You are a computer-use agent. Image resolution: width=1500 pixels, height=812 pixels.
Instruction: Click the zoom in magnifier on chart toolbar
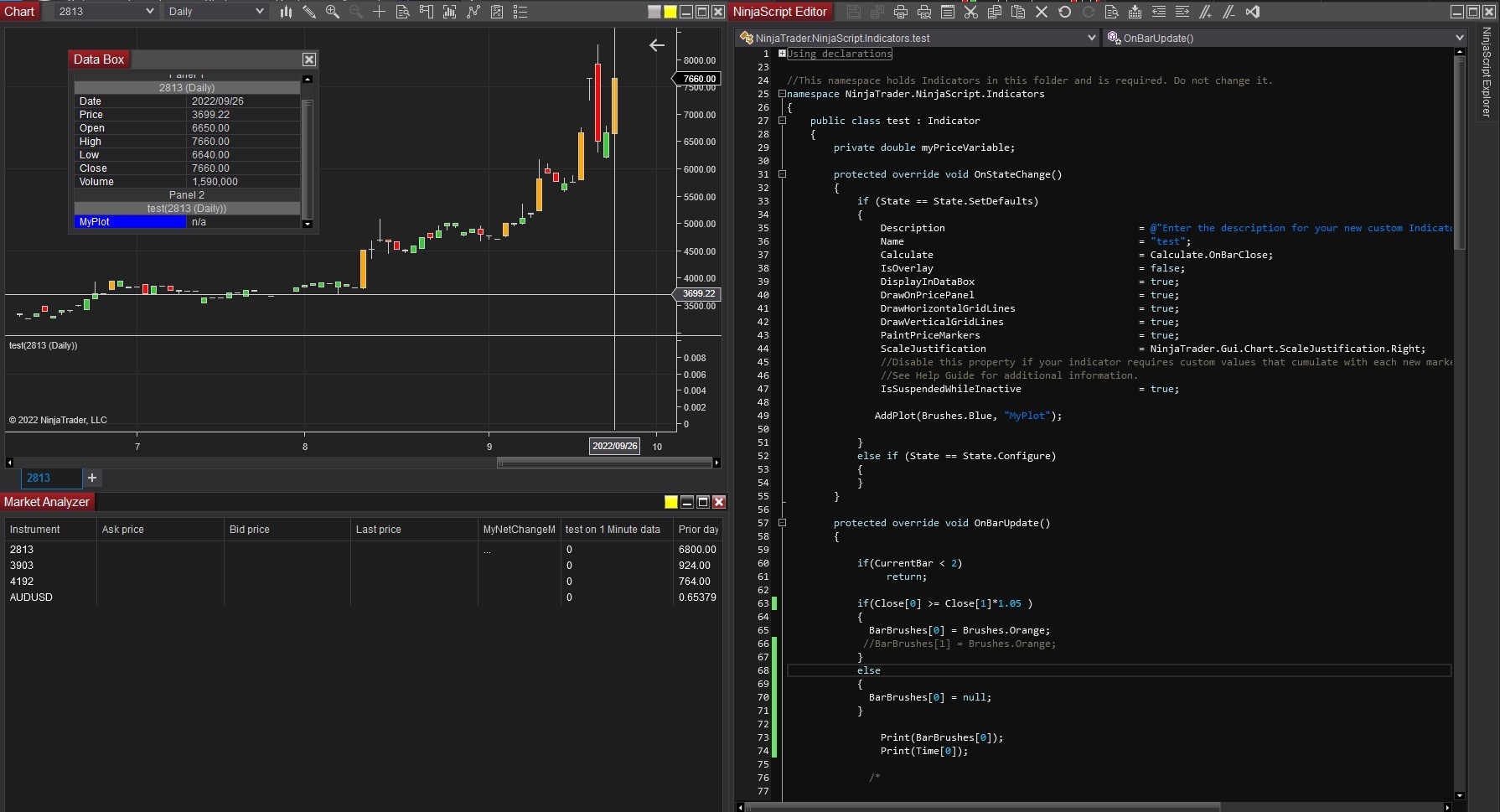[x=333, y=12]
